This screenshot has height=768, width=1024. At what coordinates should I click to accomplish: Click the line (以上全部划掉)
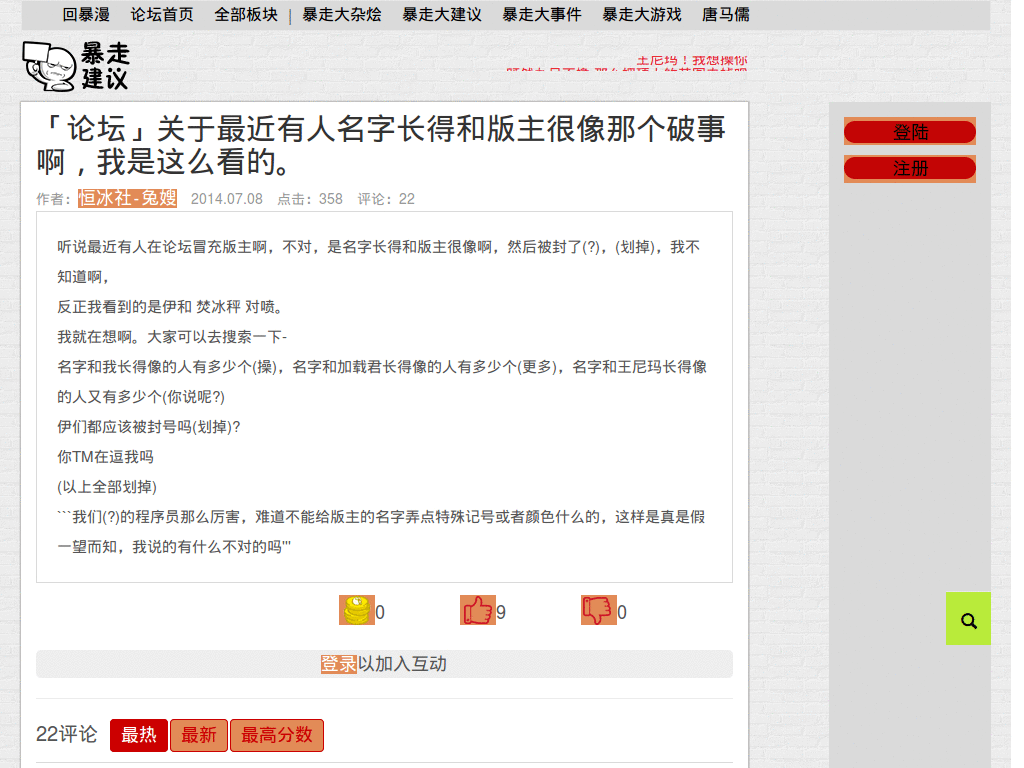107,487
